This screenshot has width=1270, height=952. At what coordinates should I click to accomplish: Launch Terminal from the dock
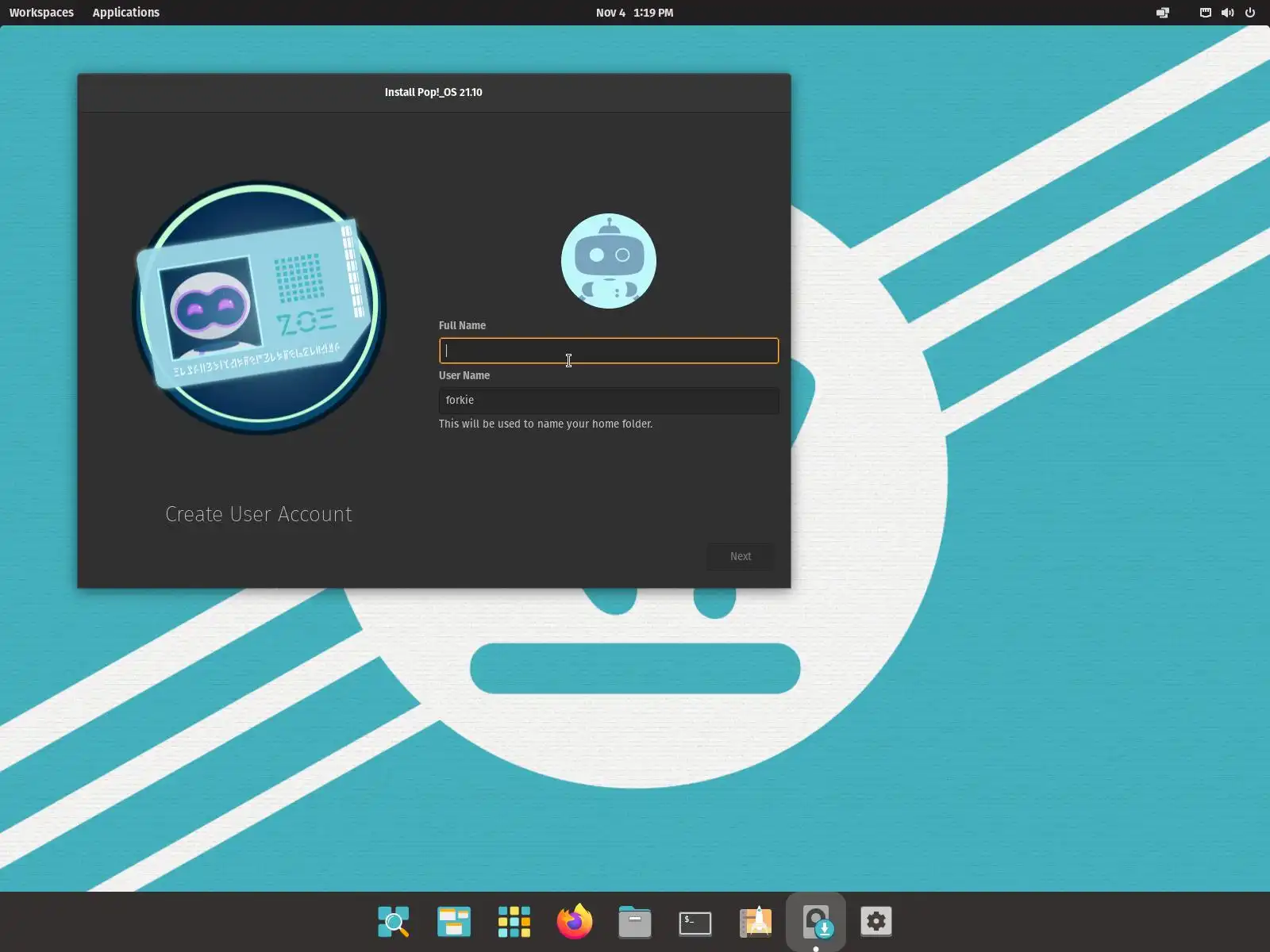pos(695,923)
